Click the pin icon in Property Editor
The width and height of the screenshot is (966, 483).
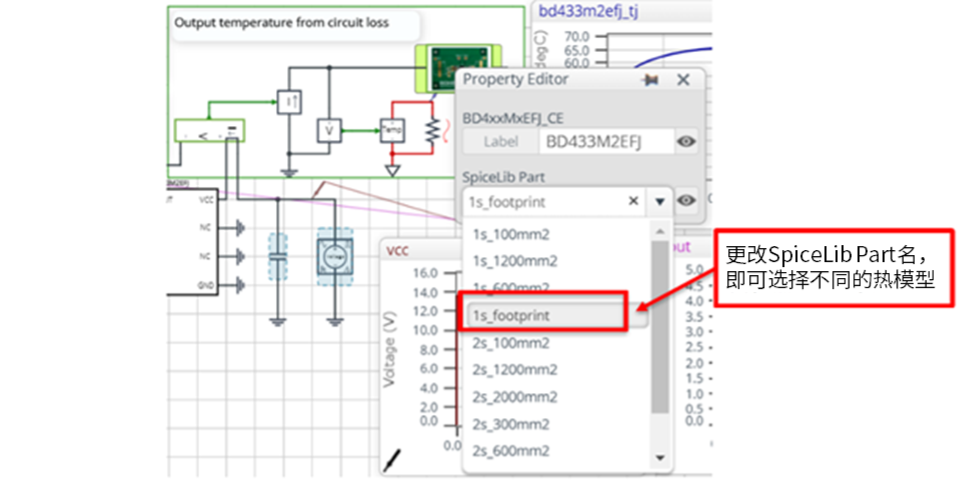650,80
